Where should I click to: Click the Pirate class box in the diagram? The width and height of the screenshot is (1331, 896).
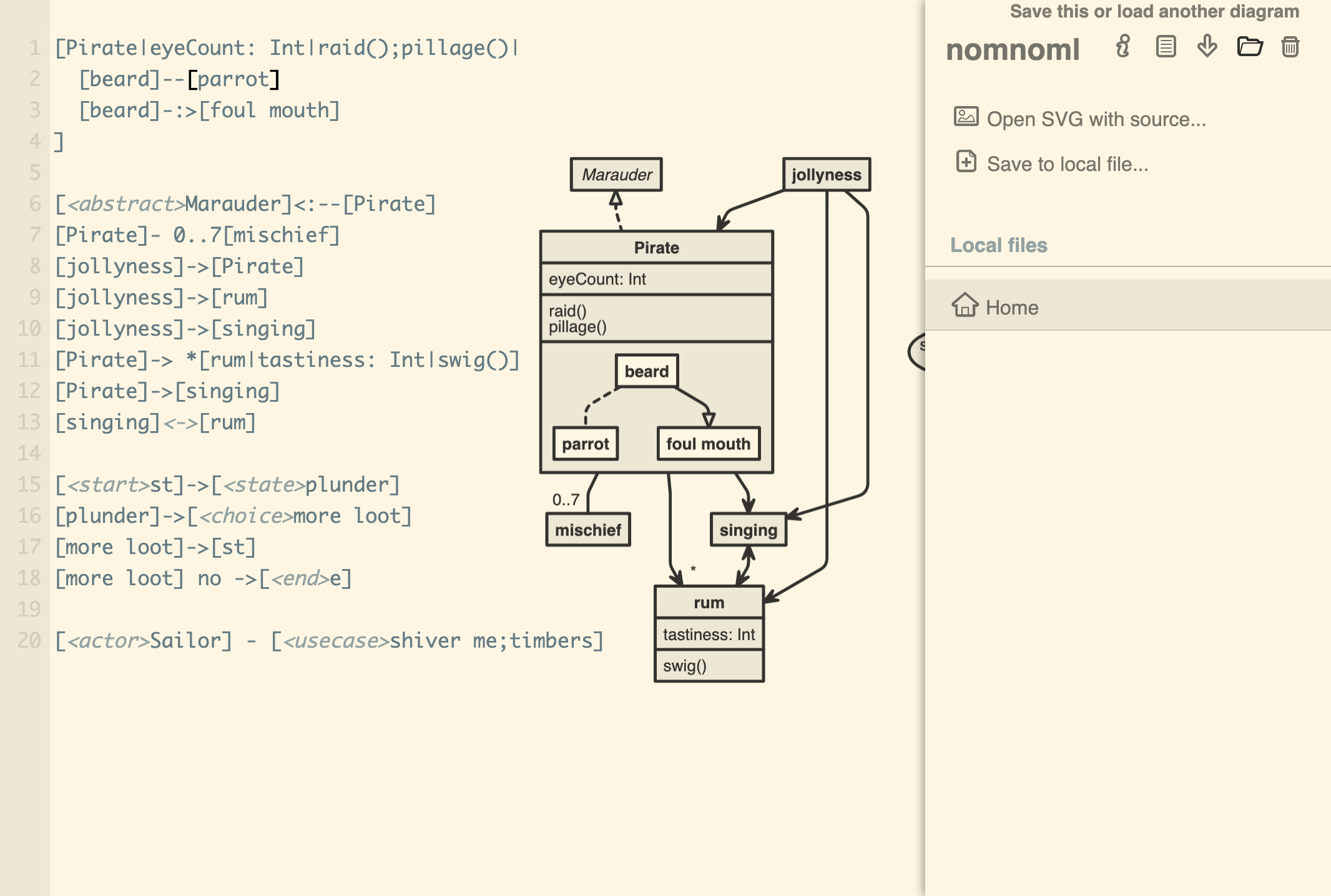point(656,247)
